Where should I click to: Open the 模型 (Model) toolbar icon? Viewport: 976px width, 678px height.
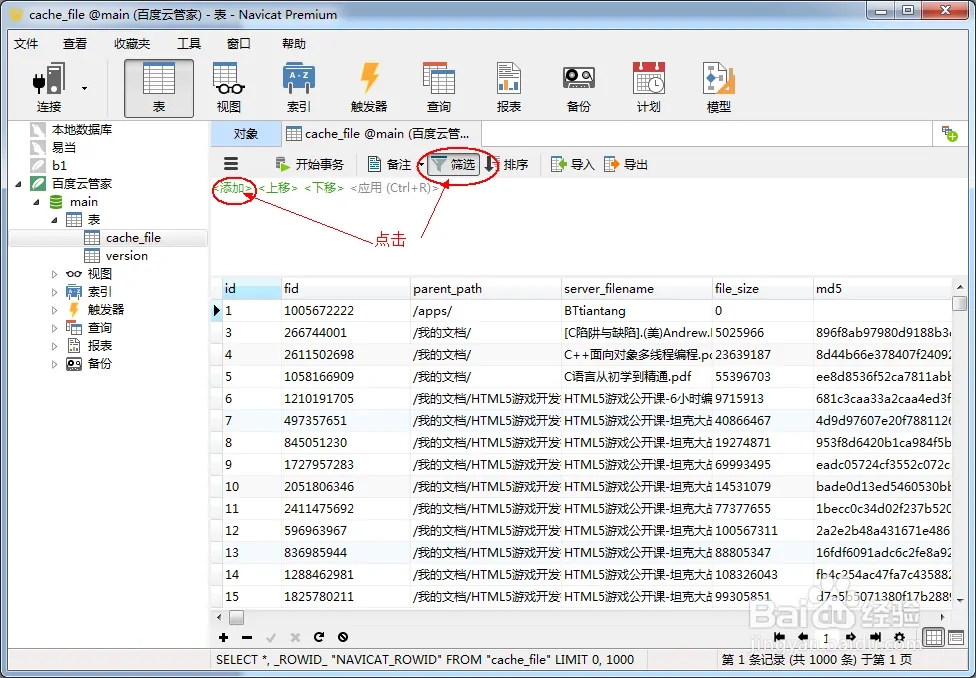click(718, 87)
